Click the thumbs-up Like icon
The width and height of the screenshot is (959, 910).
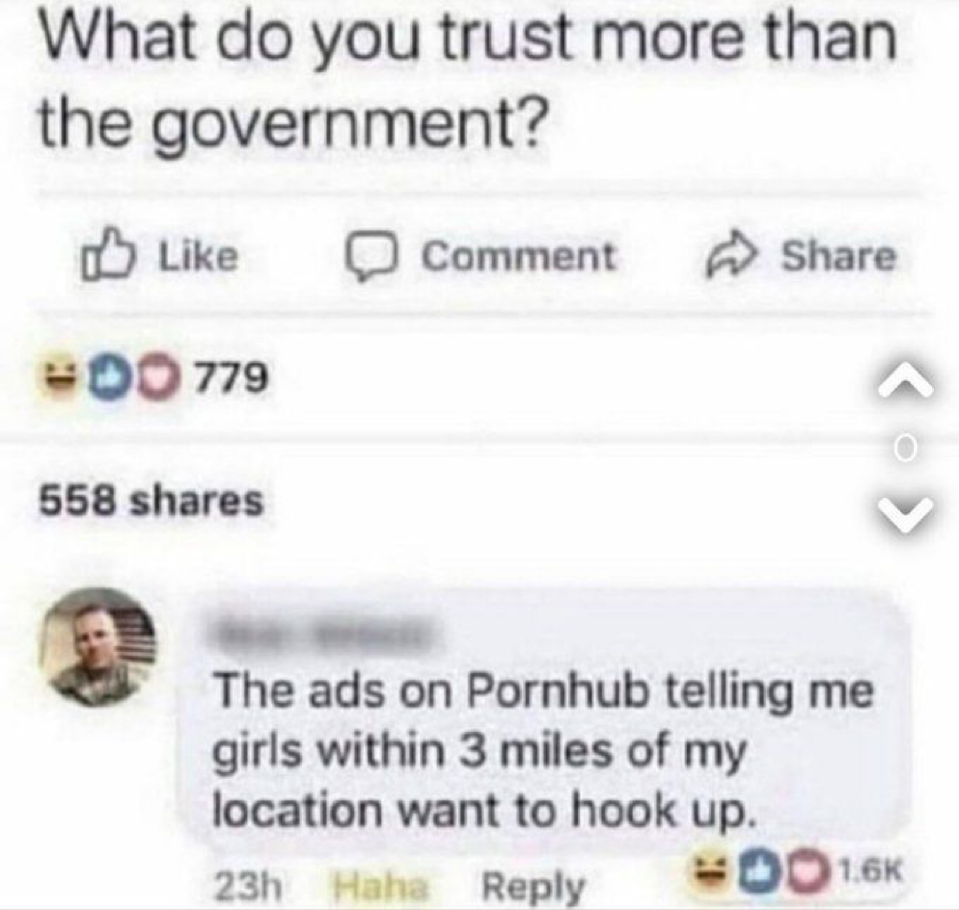pyautogui.click(x=106, y=254)
